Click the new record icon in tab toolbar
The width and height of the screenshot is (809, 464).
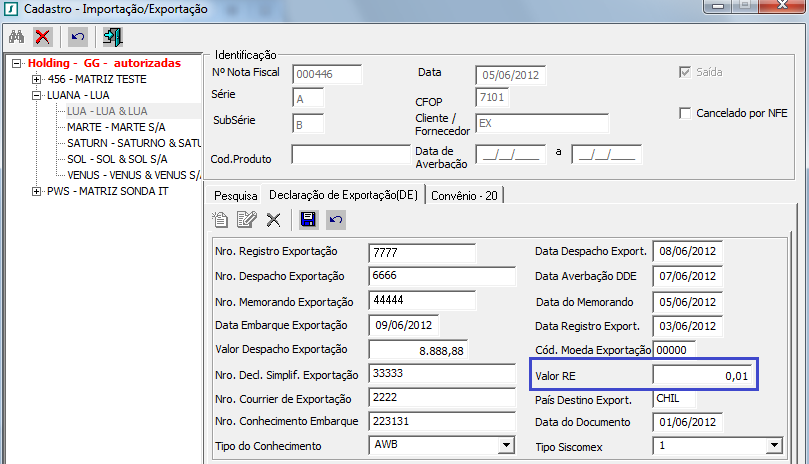pyautogui.click(x=221, y=219)
